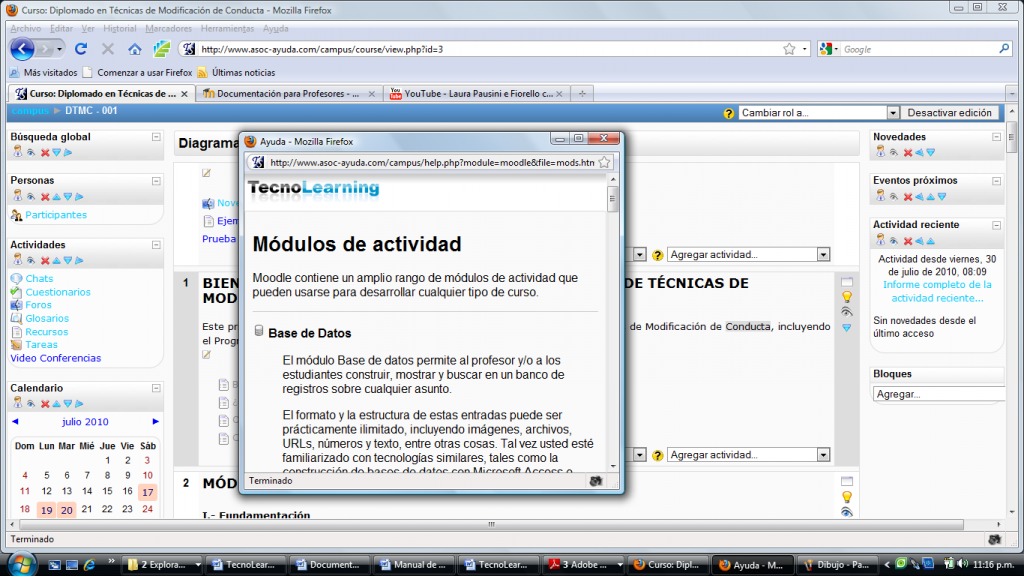The height and width of the screenshot is (576, 1024).
Task: Click the Firefox Home icon
Action: coord(135,49)
